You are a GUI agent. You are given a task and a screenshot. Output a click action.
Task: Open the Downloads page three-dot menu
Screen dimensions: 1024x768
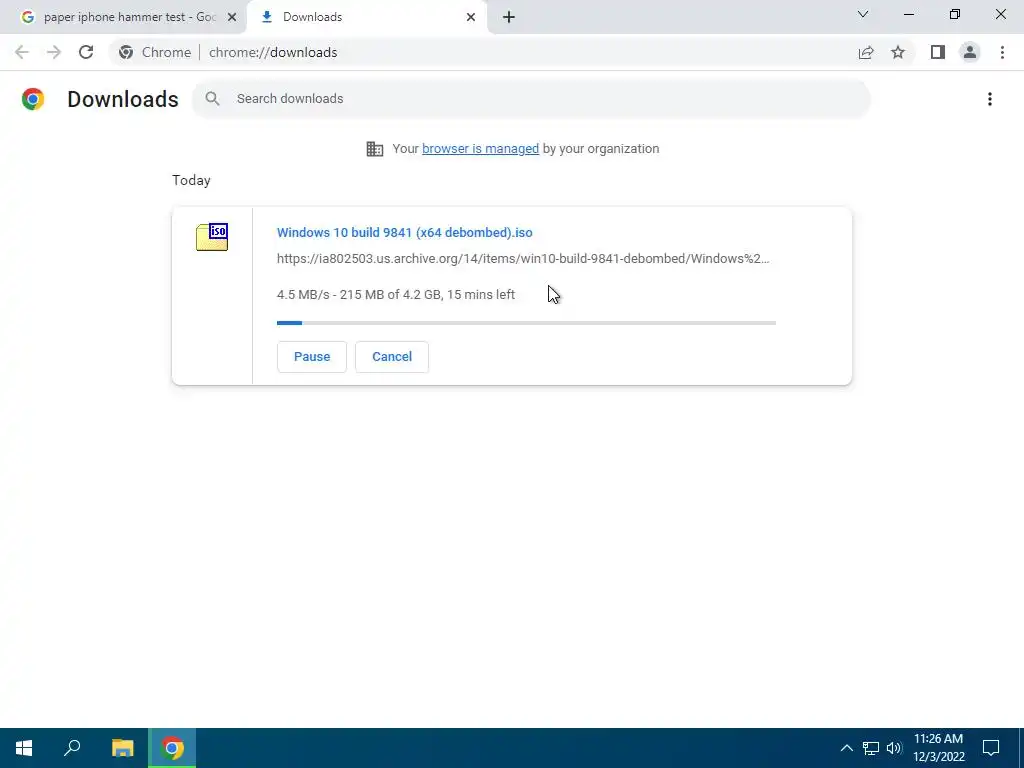click(x=990, y=99)
